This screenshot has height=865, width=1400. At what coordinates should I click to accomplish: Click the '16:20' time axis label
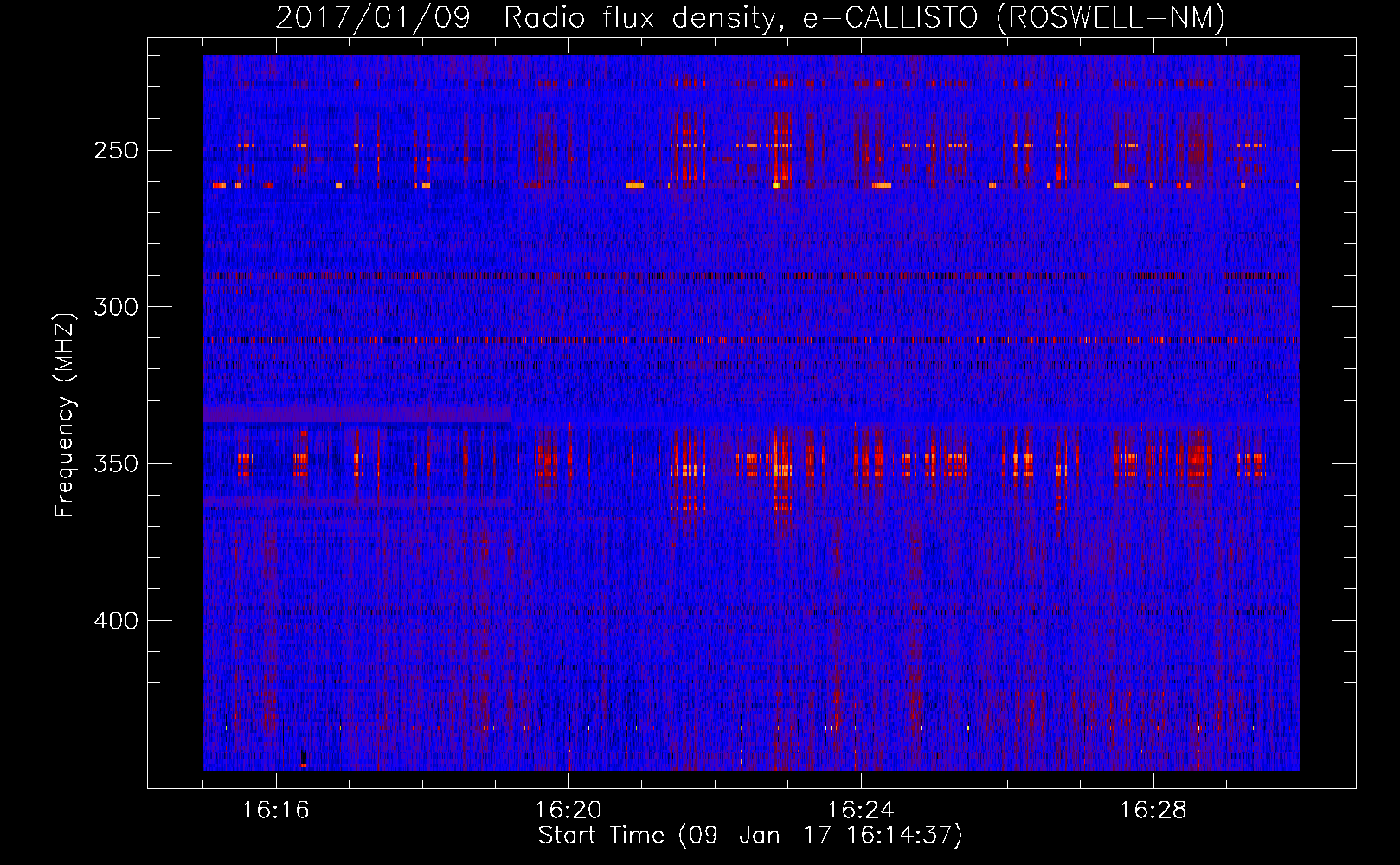point(568,811)
